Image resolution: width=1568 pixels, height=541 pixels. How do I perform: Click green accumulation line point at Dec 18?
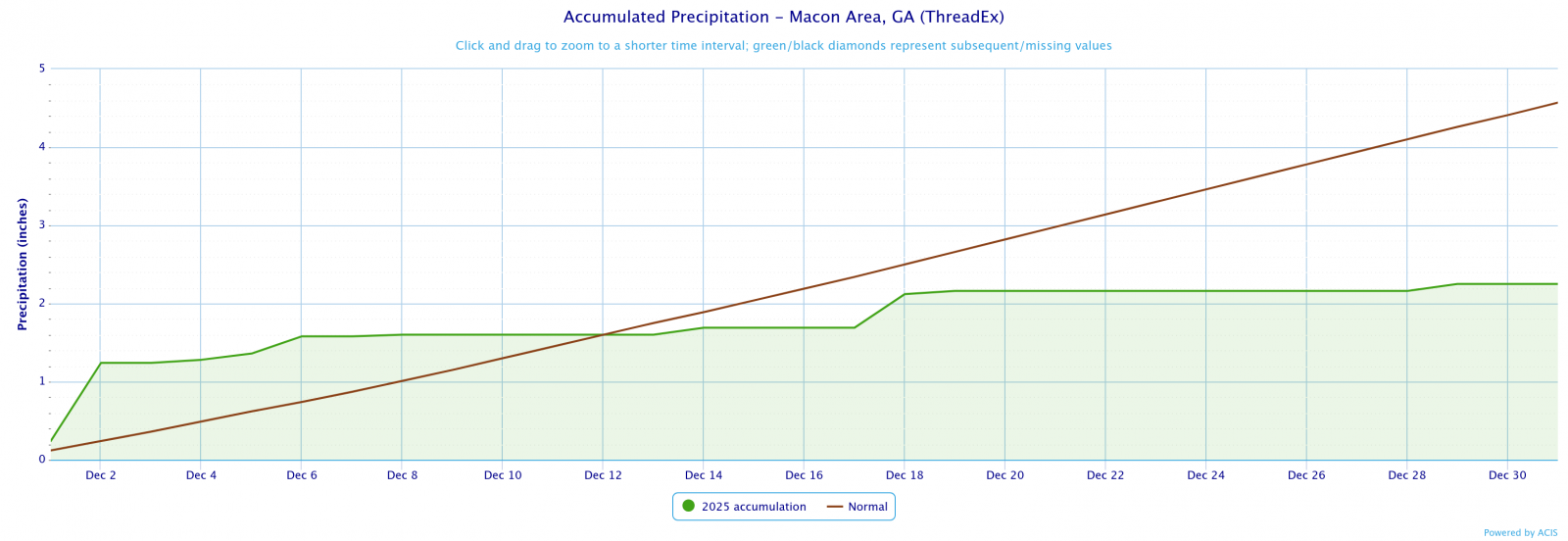(x=905, y=294)
